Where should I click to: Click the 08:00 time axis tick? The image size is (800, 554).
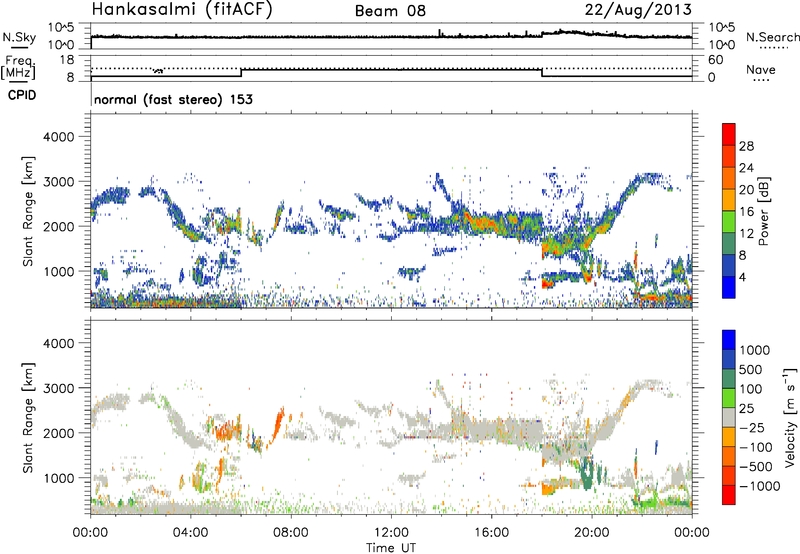coord(291,533)
